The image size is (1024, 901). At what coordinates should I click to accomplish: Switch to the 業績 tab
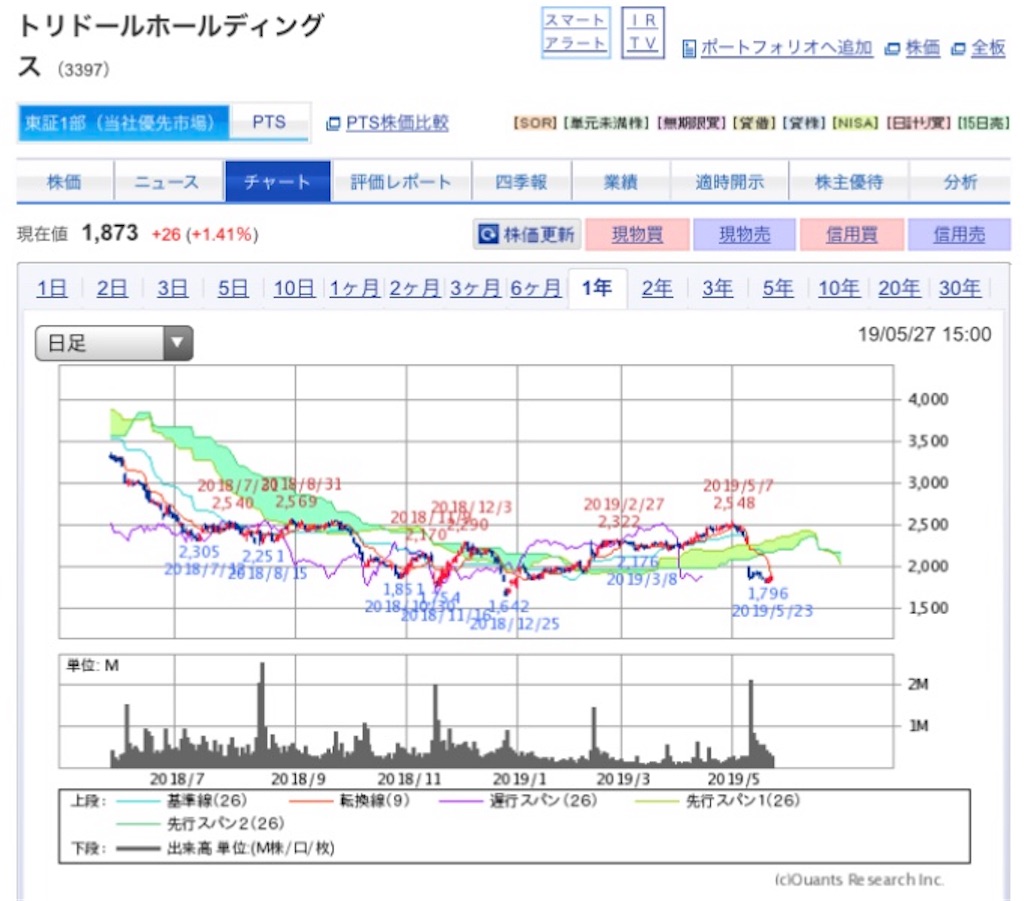(x=620, y=182)
